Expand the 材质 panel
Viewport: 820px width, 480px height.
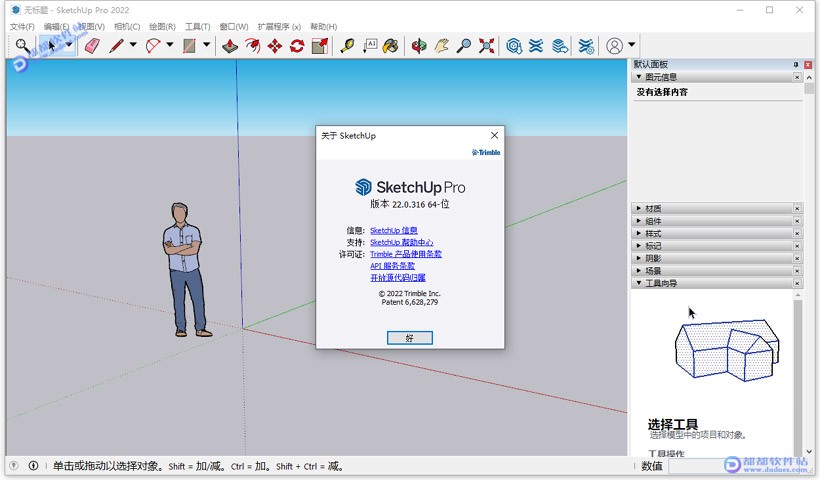coord(639,208)
